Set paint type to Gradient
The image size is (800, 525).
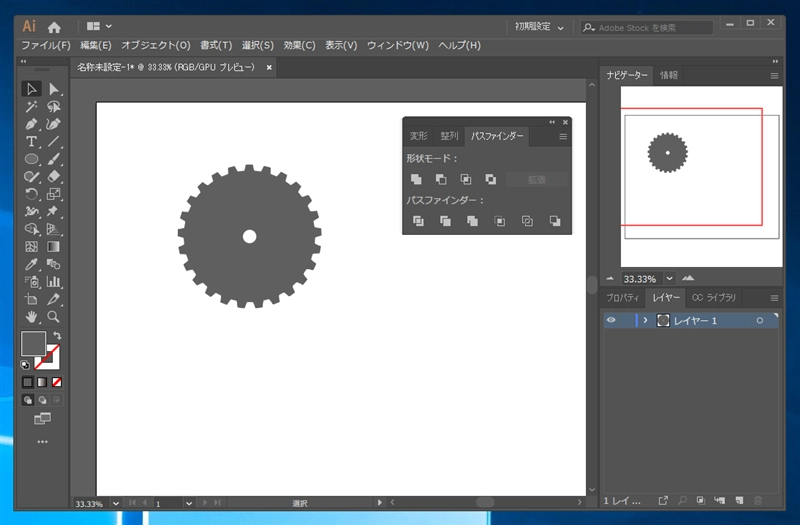(42, 382)
